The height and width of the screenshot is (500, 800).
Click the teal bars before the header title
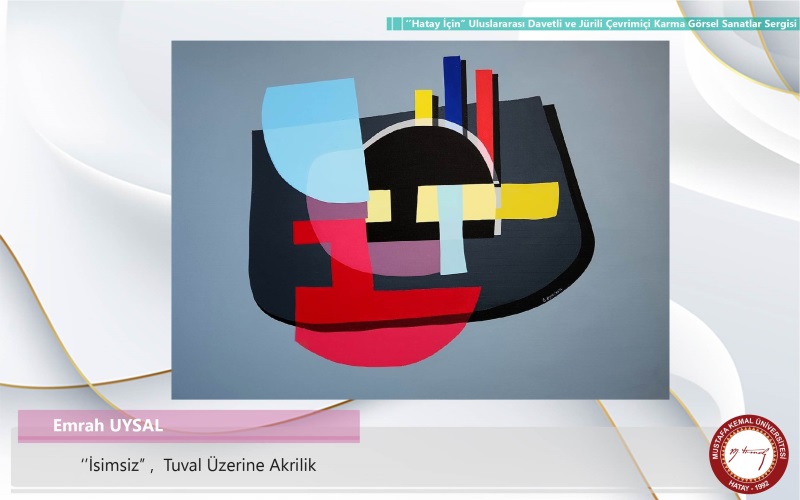(394, 23)
